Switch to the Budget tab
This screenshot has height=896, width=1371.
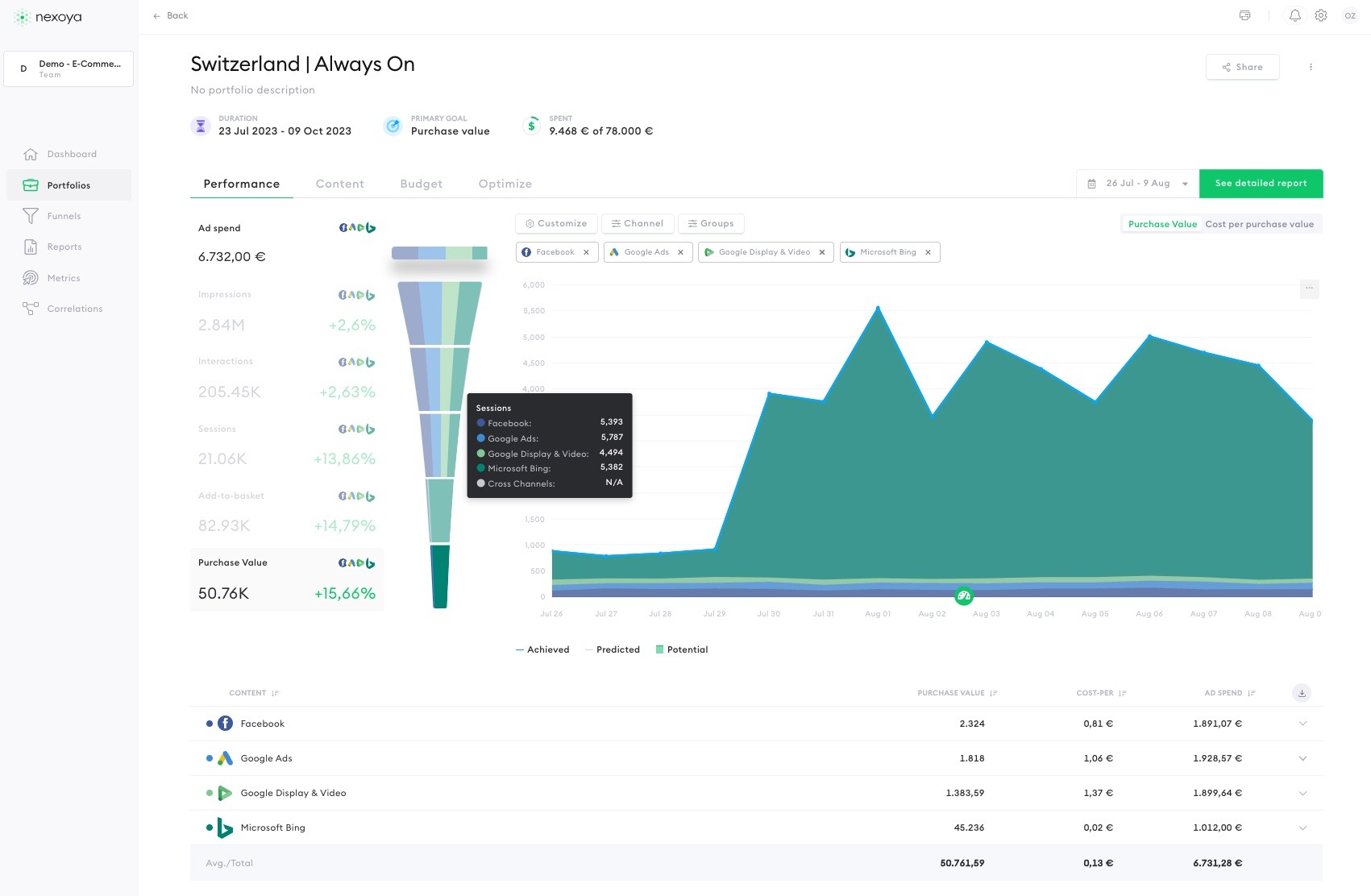(421, 184)
